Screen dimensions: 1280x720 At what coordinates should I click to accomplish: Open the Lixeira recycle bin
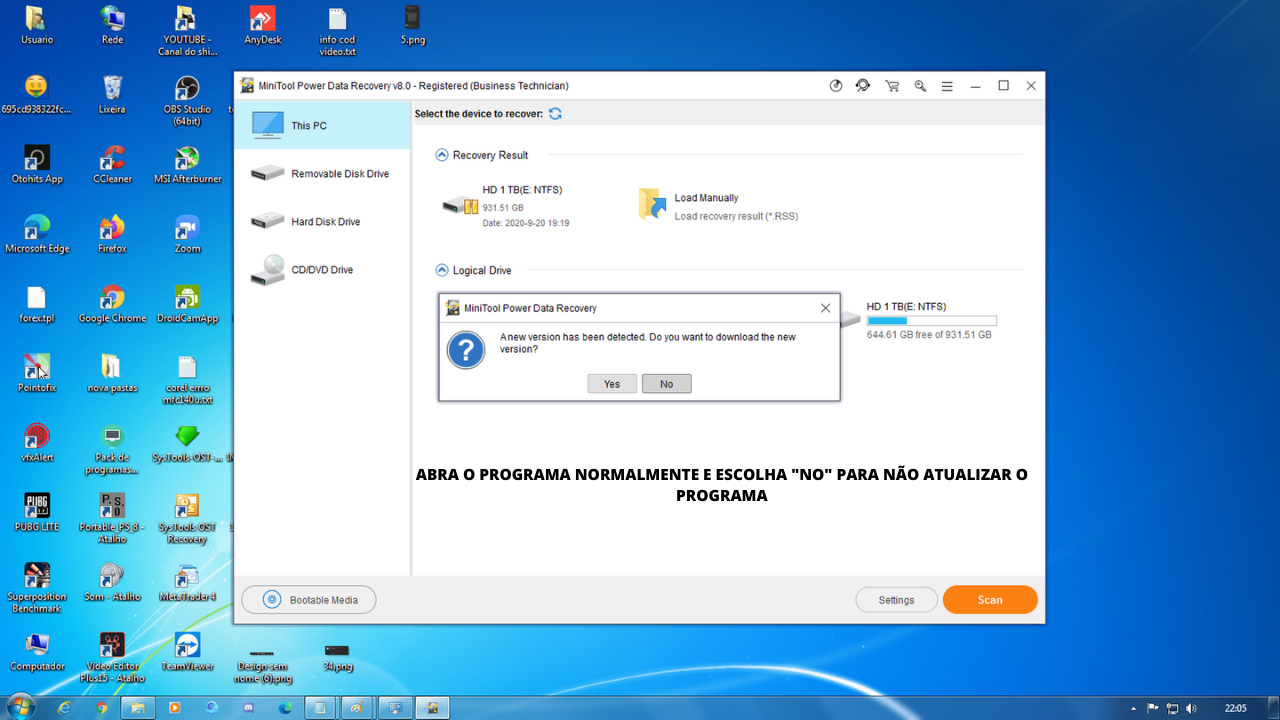[x=112, y=95]
